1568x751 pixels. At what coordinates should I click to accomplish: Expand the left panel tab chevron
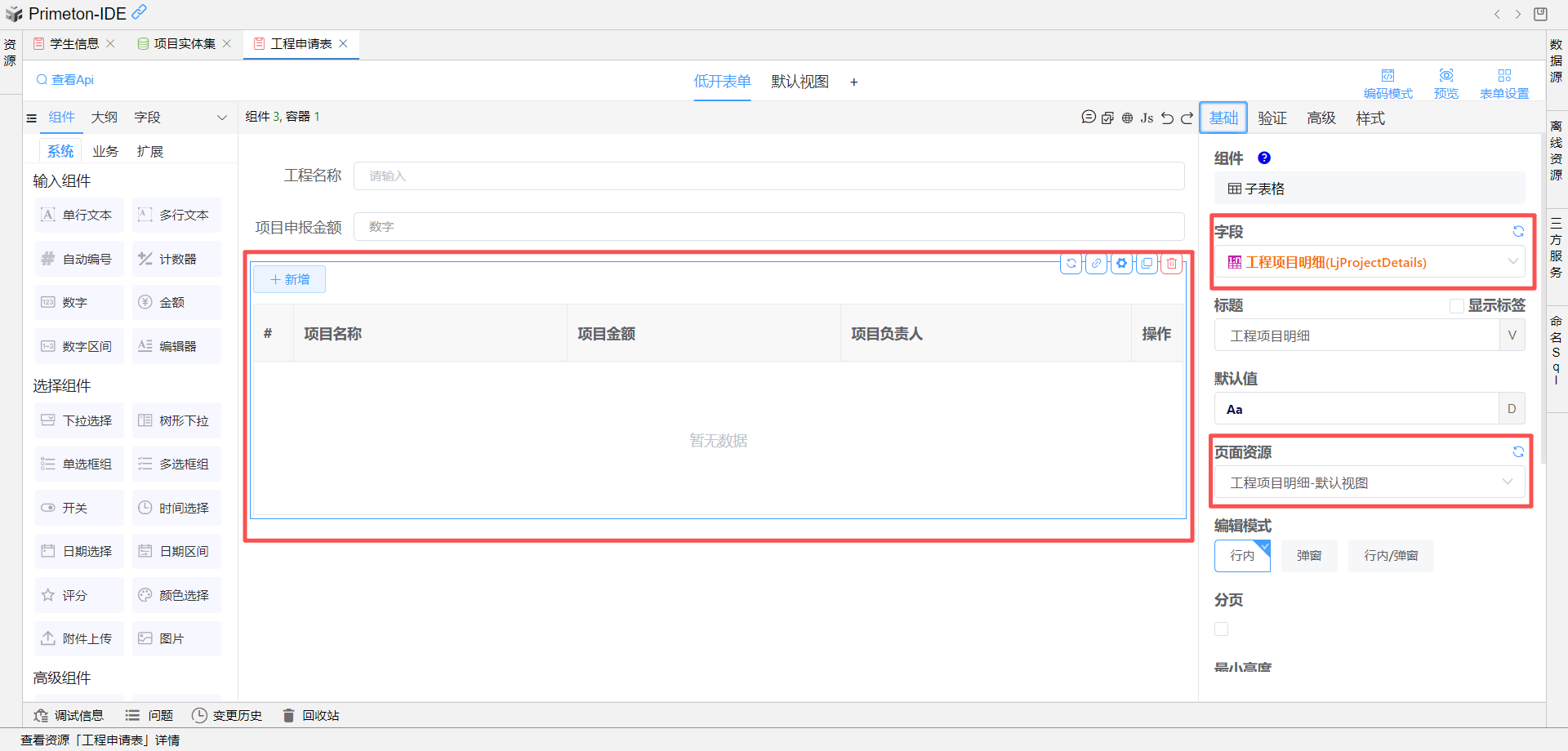tap(221, 118)
